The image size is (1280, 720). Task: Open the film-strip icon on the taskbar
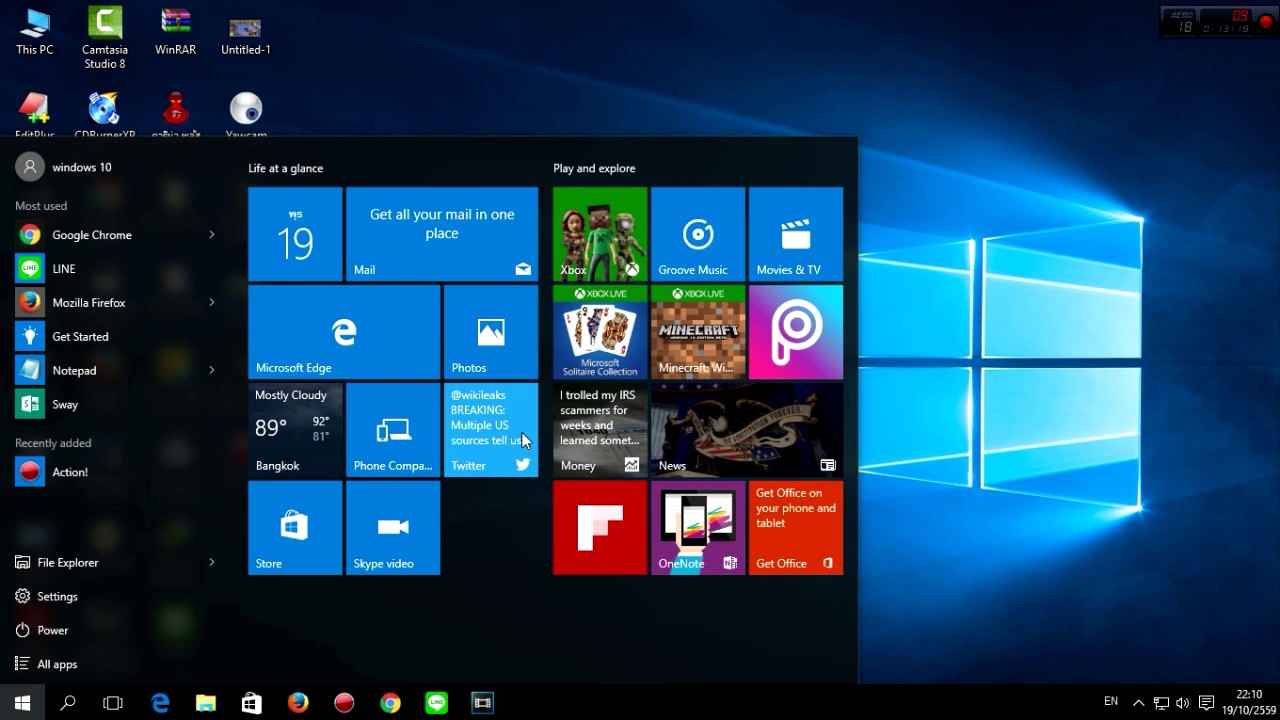coord(482,703)
